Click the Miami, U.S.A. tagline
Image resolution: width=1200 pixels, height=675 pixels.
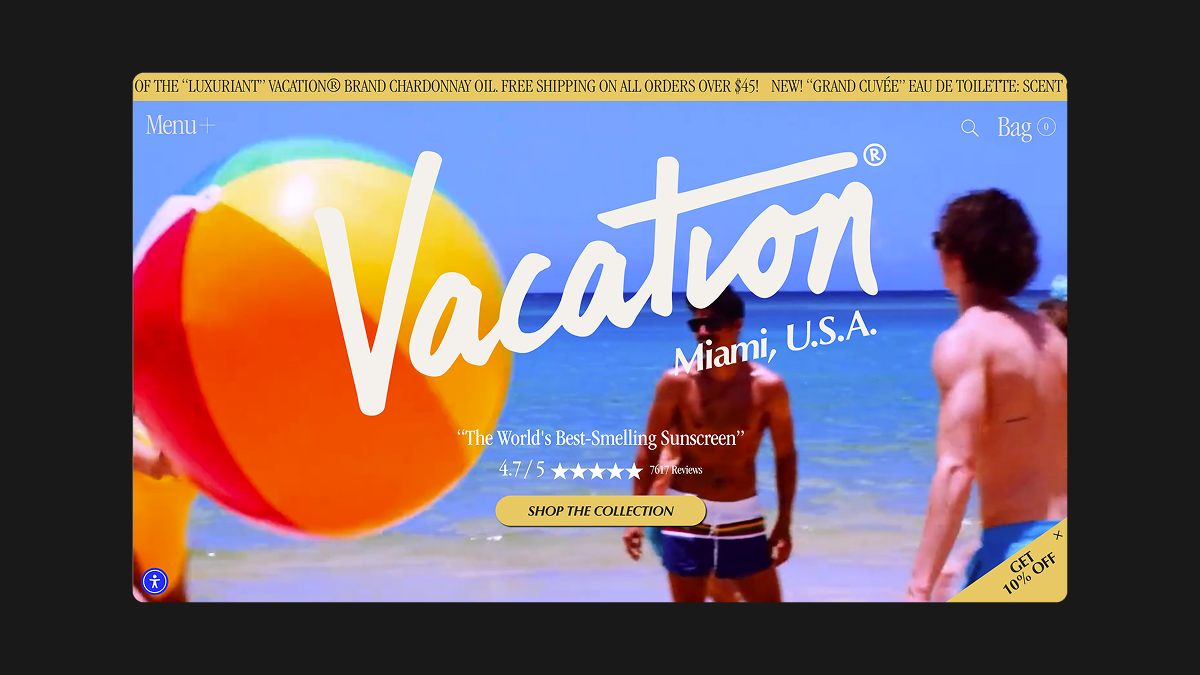pos(775,344)
